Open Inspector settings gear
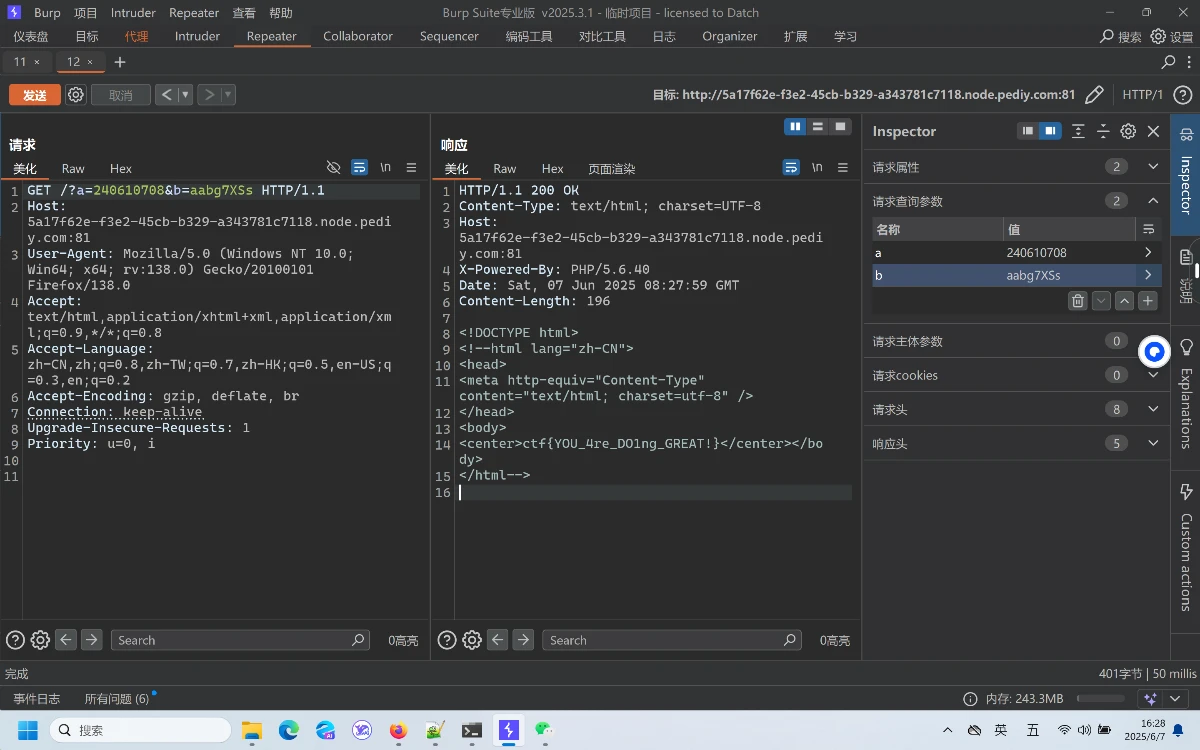This screenshot has width=1200, height=750. (x=1128, y=131)
